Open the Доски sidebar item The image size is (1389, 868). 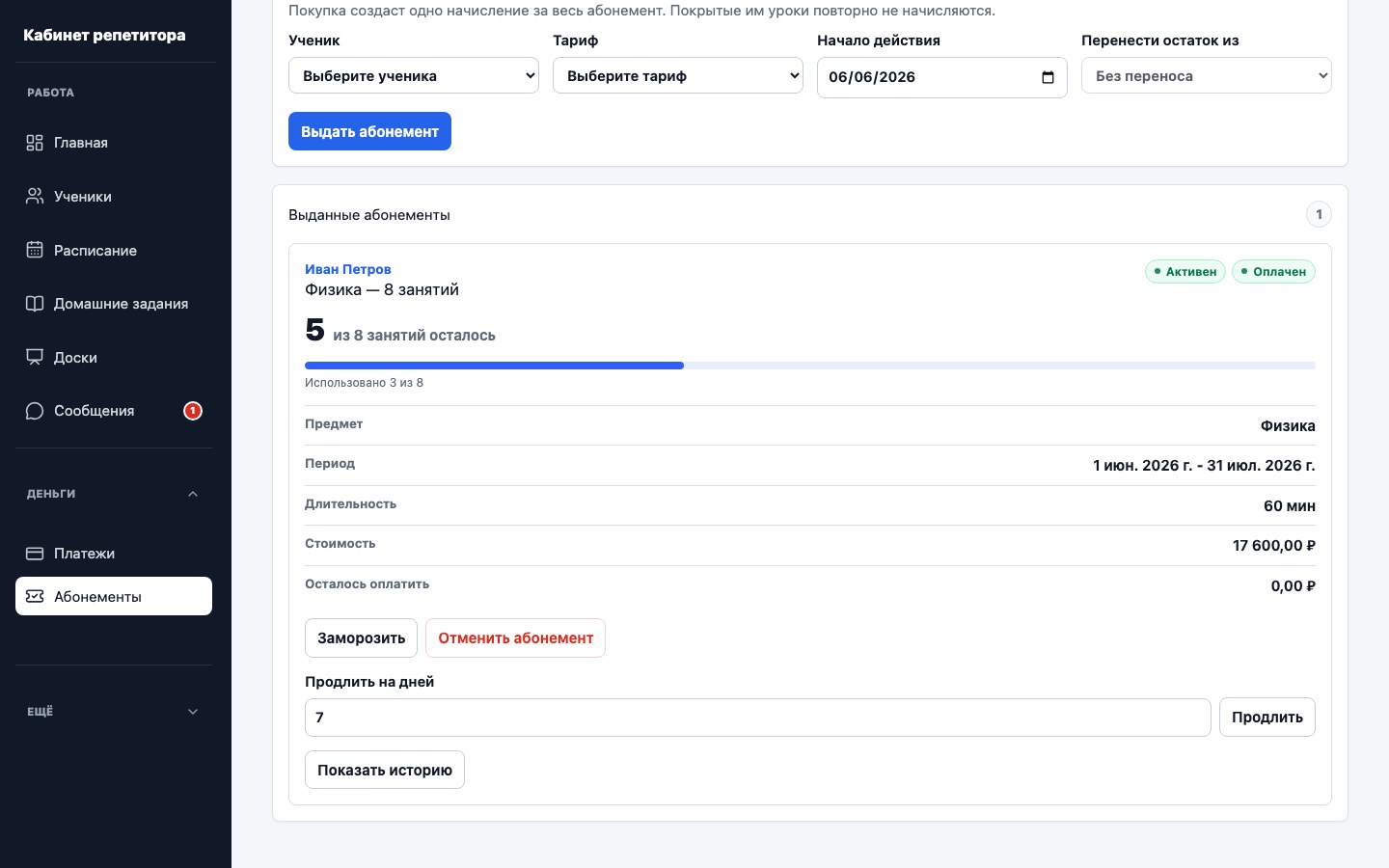114,358
